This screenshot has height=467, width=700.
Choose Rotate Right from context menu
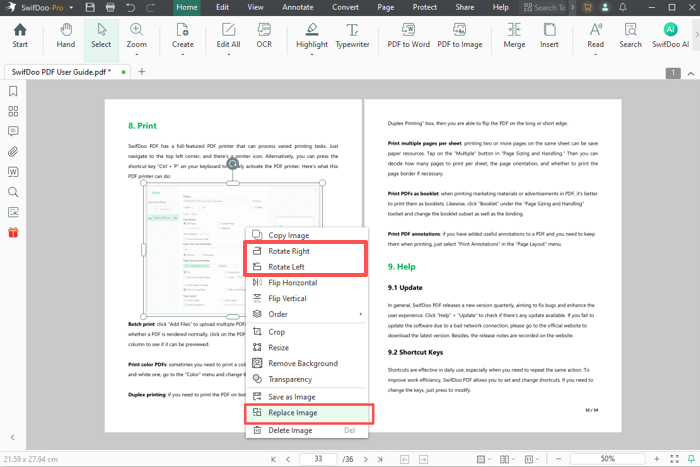click(307, 251)
